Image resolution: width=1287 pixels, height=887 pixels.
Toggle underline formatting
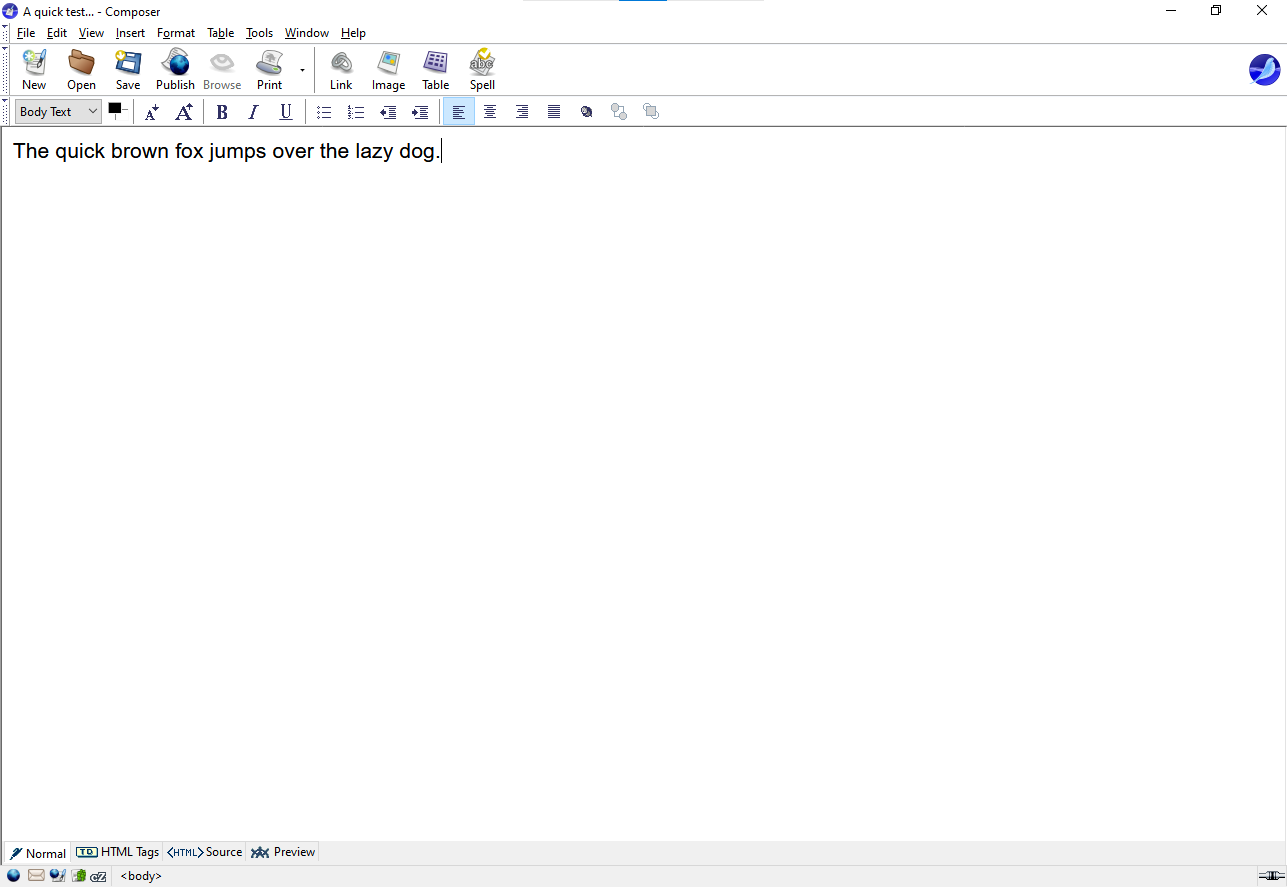coord(286,112)
